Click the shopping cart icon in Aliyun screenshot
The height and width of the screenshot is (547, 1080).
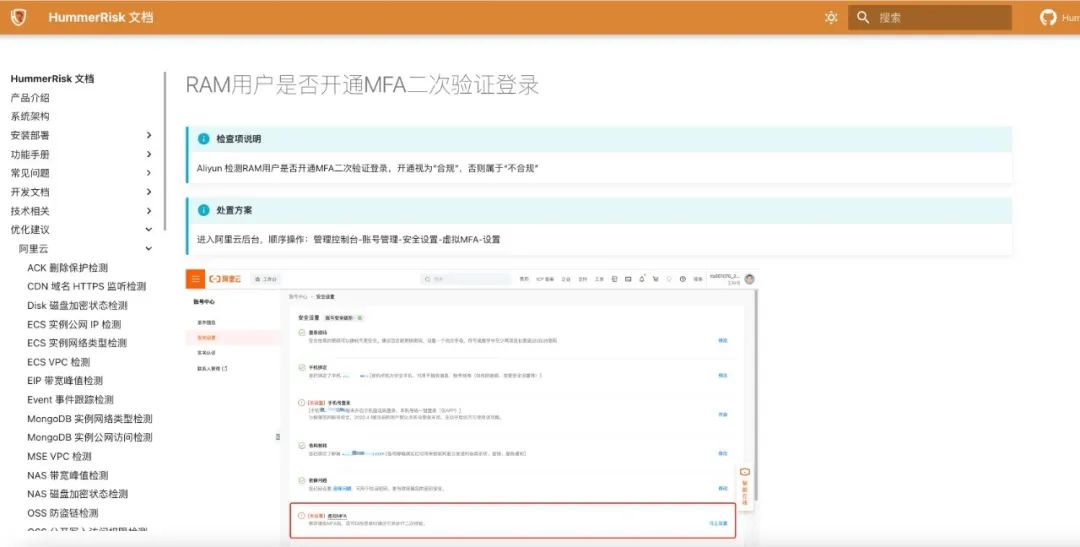click(x=655, y=279)
